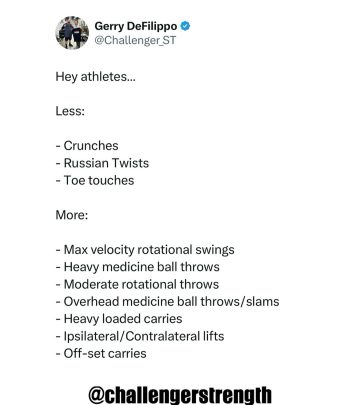Click the blue verified badge icon
Screen dimensions: 360x405
pyautogui.click(x=185, y=26)
